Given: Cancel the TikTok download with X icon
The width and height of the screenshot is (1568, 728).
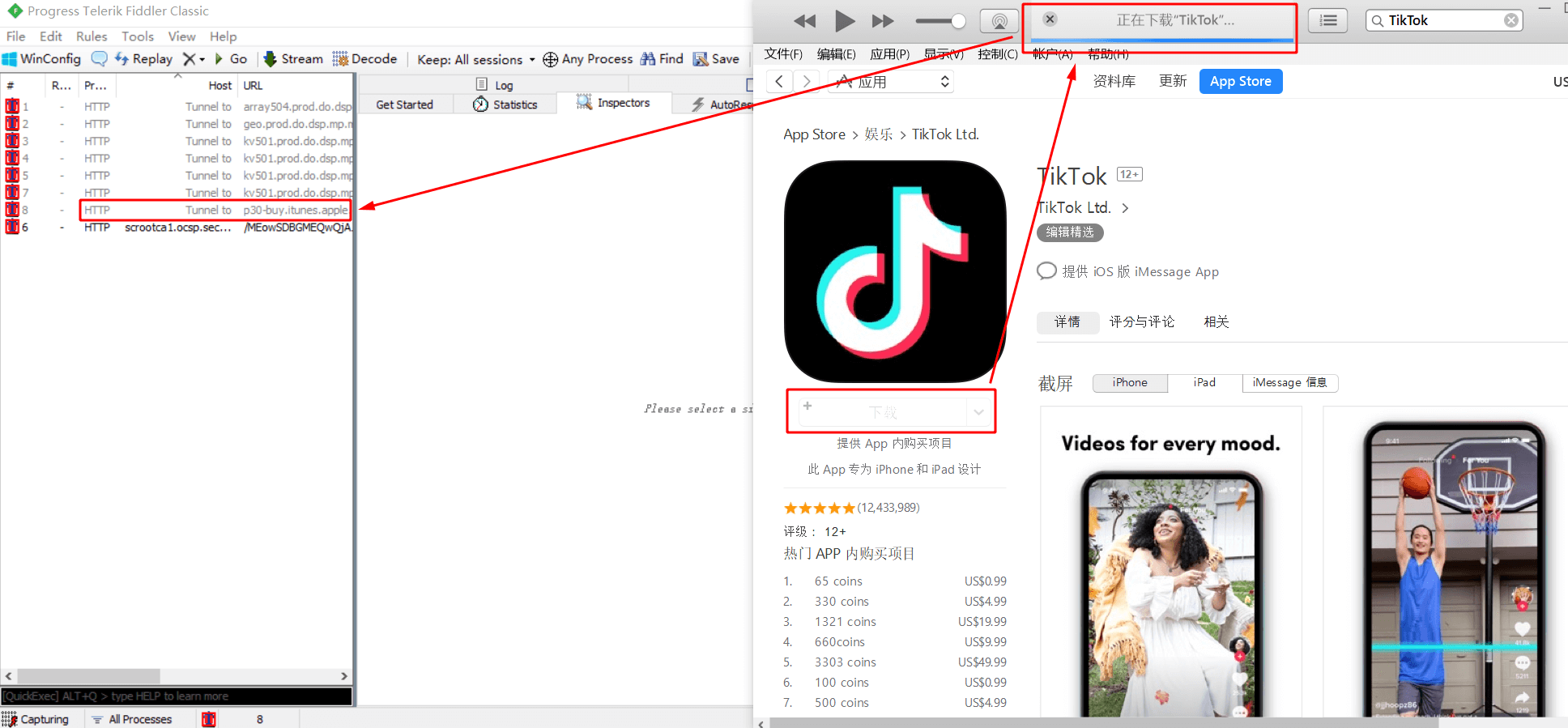Looking at the screenshot, I should (1050, 19).
